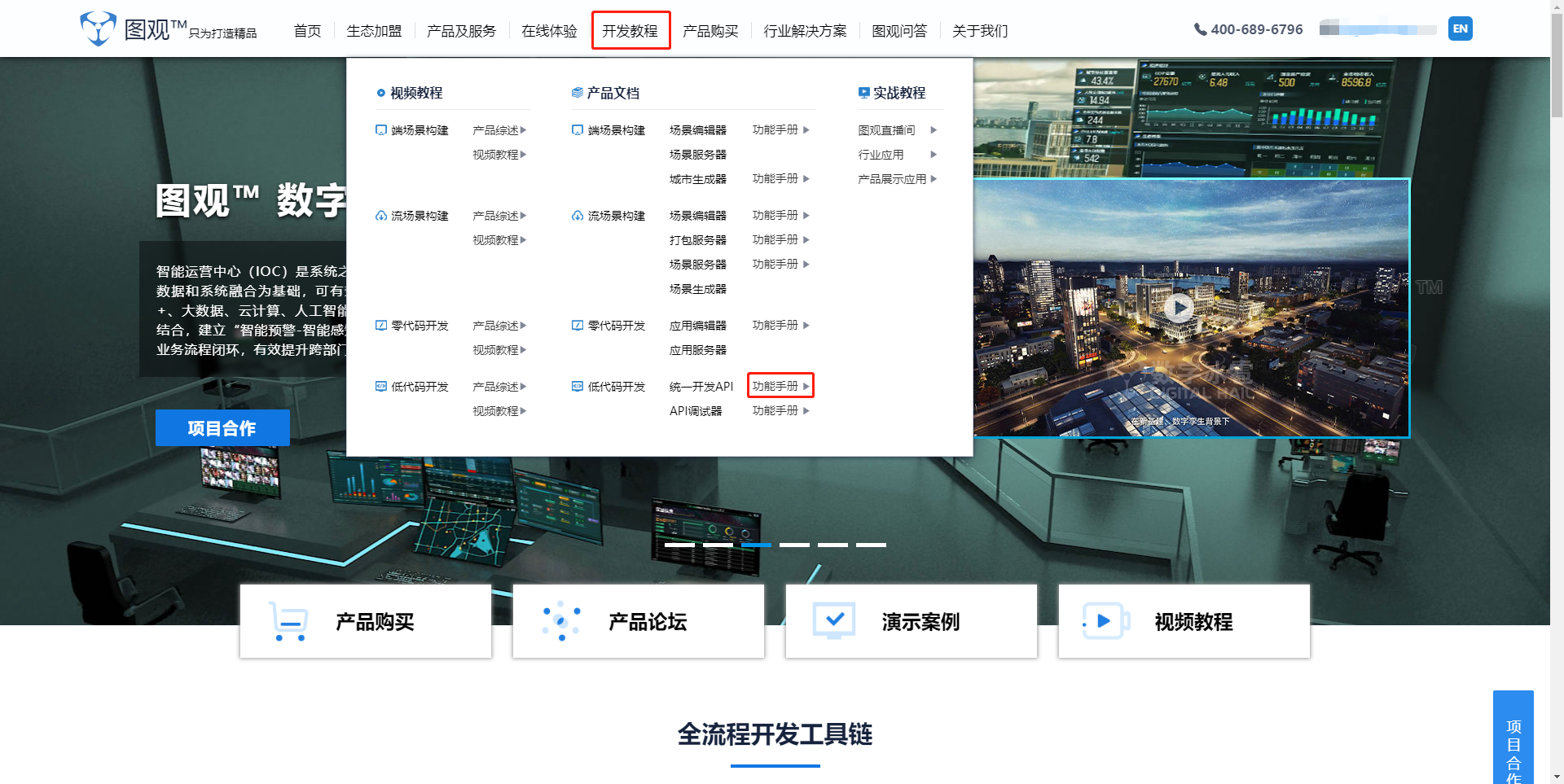Expand 产品展示应用 in 实战教程
This screenshot has height=784, width=1564.
[897, 179]
